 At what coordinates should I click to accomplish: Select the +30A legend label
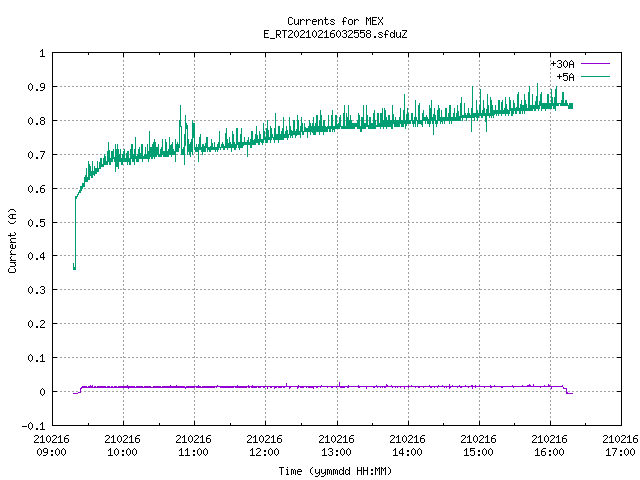[562, 64]
